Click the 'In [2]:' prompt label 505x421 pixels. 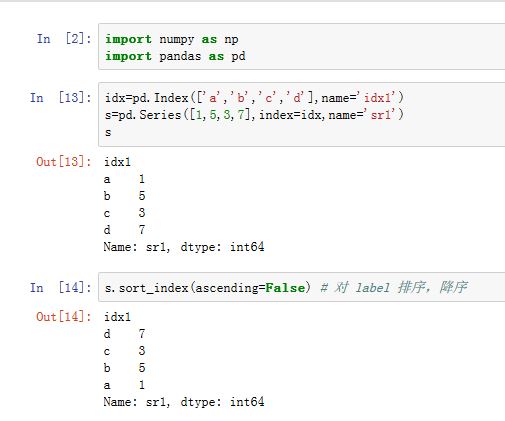[x=64, y=39]
